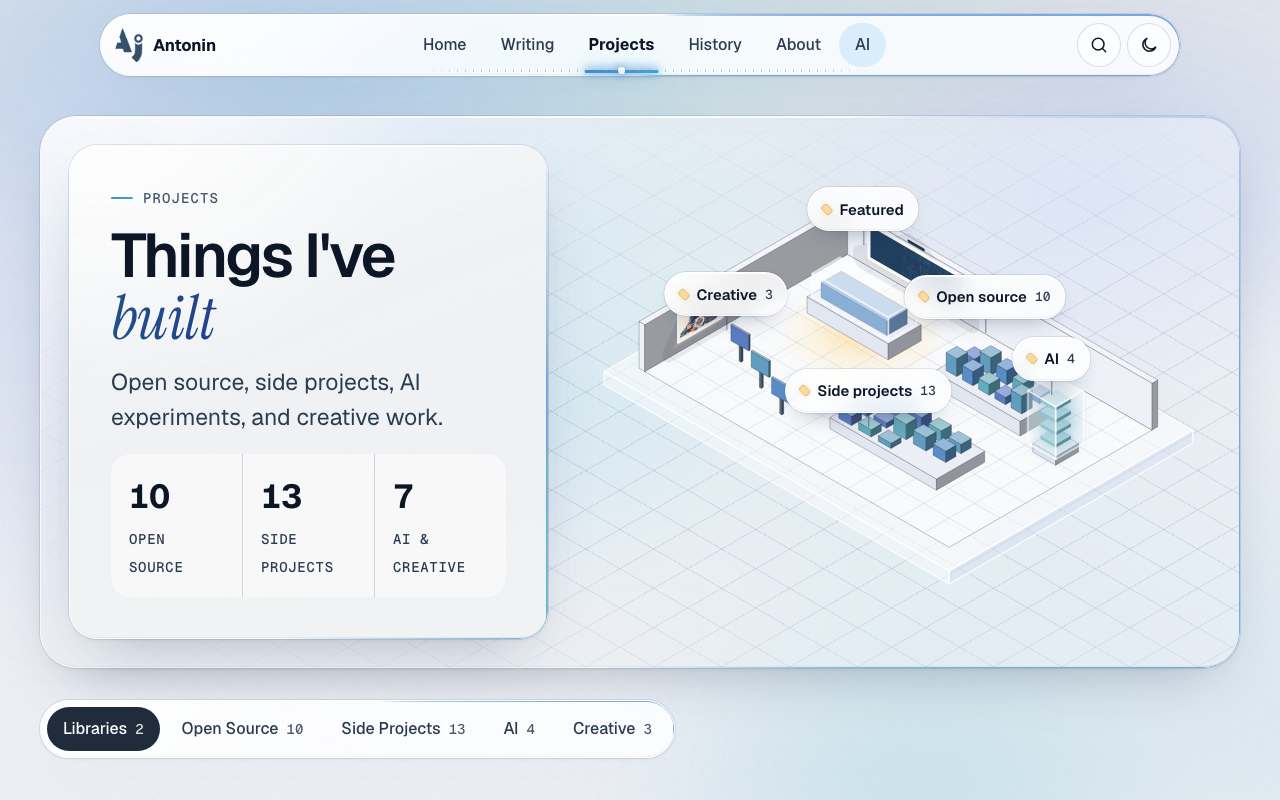Go to the Home nav item
1280x800 pixels.
[444, 45]
